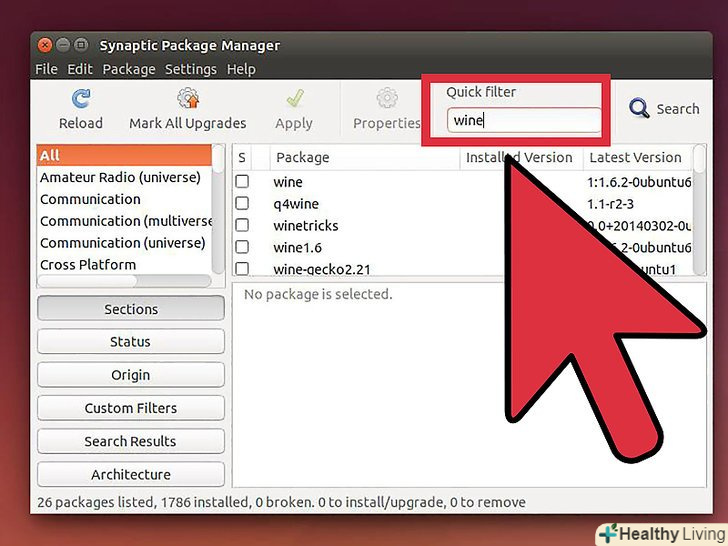Click the sections list horizontal scrollbar
Screen dimensions: 728x546
pos(124,281)
